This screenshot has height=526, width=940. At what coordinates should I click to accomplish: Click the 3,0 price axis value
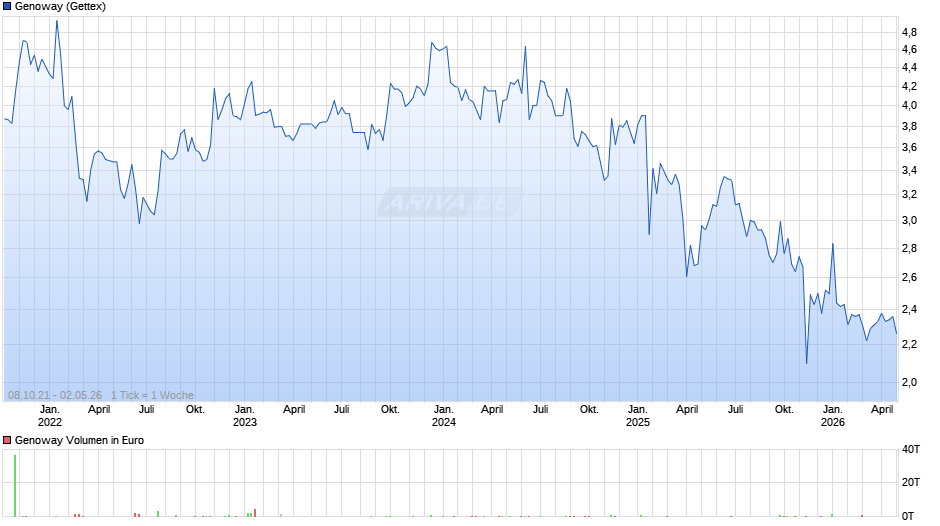[x=909, y=221]
